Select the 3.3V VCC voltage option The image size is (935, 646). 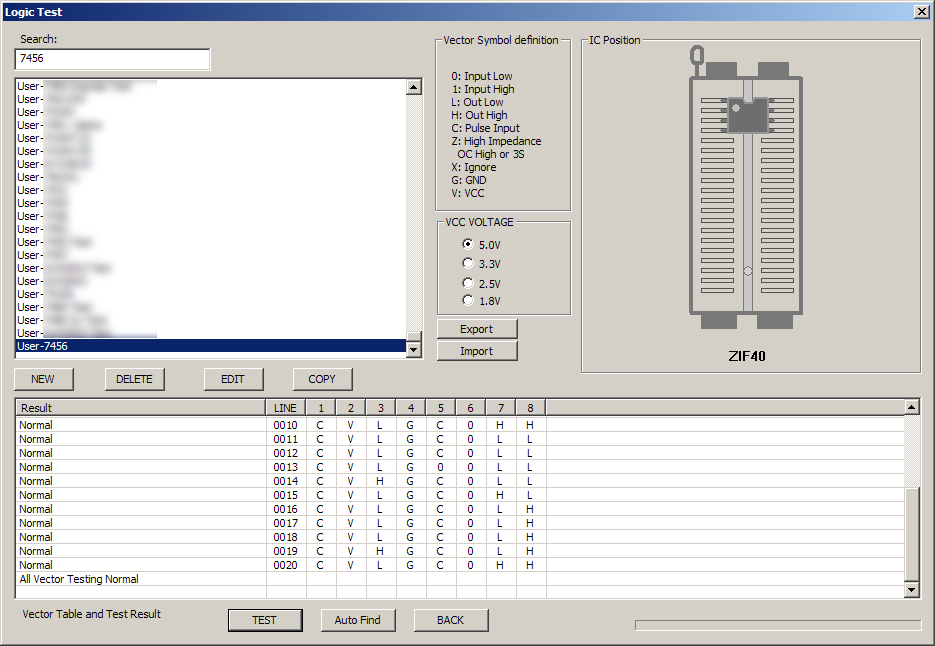[468, 262]
